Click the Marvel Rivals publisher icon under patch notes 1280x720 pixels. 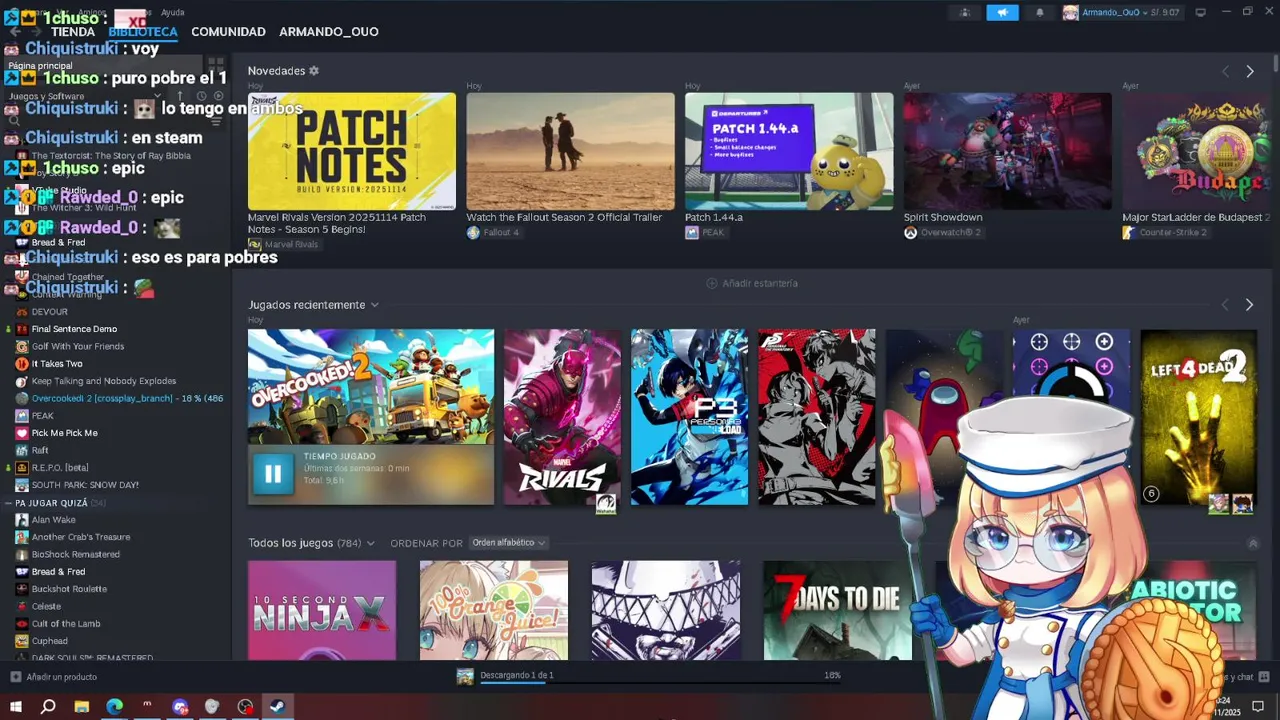tap(254, 244)
